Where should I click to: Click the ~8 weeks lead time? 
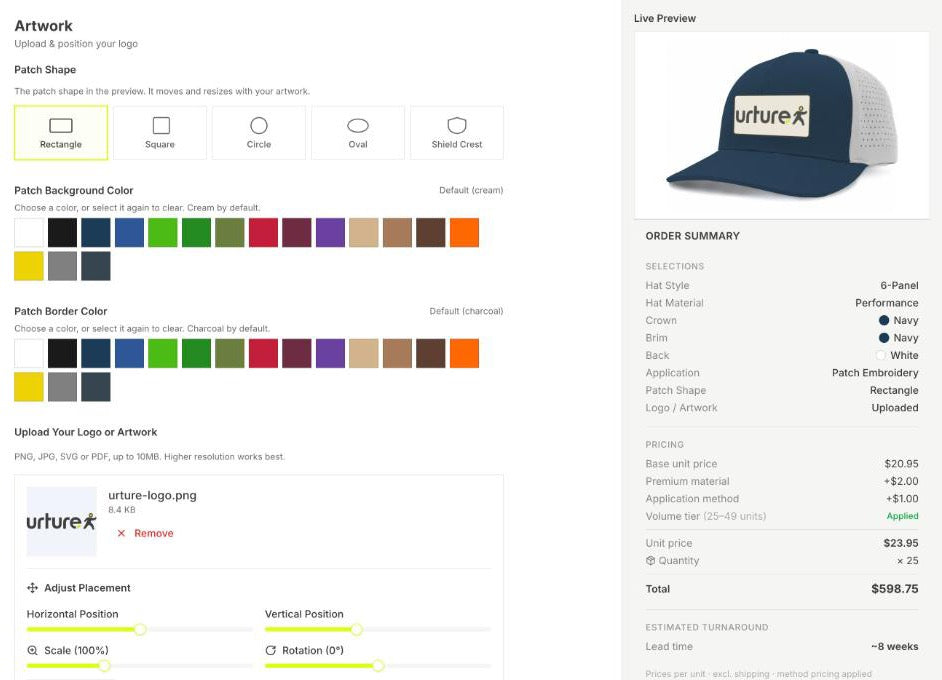point(895,646)
